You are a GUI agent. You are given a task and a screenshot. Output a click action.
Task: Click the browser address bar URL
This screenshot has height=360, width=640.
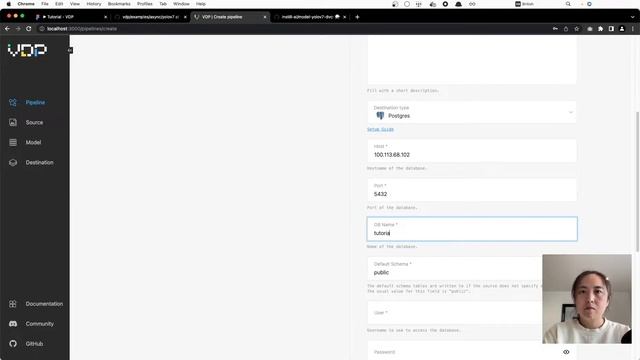click(x=82, y=29)
